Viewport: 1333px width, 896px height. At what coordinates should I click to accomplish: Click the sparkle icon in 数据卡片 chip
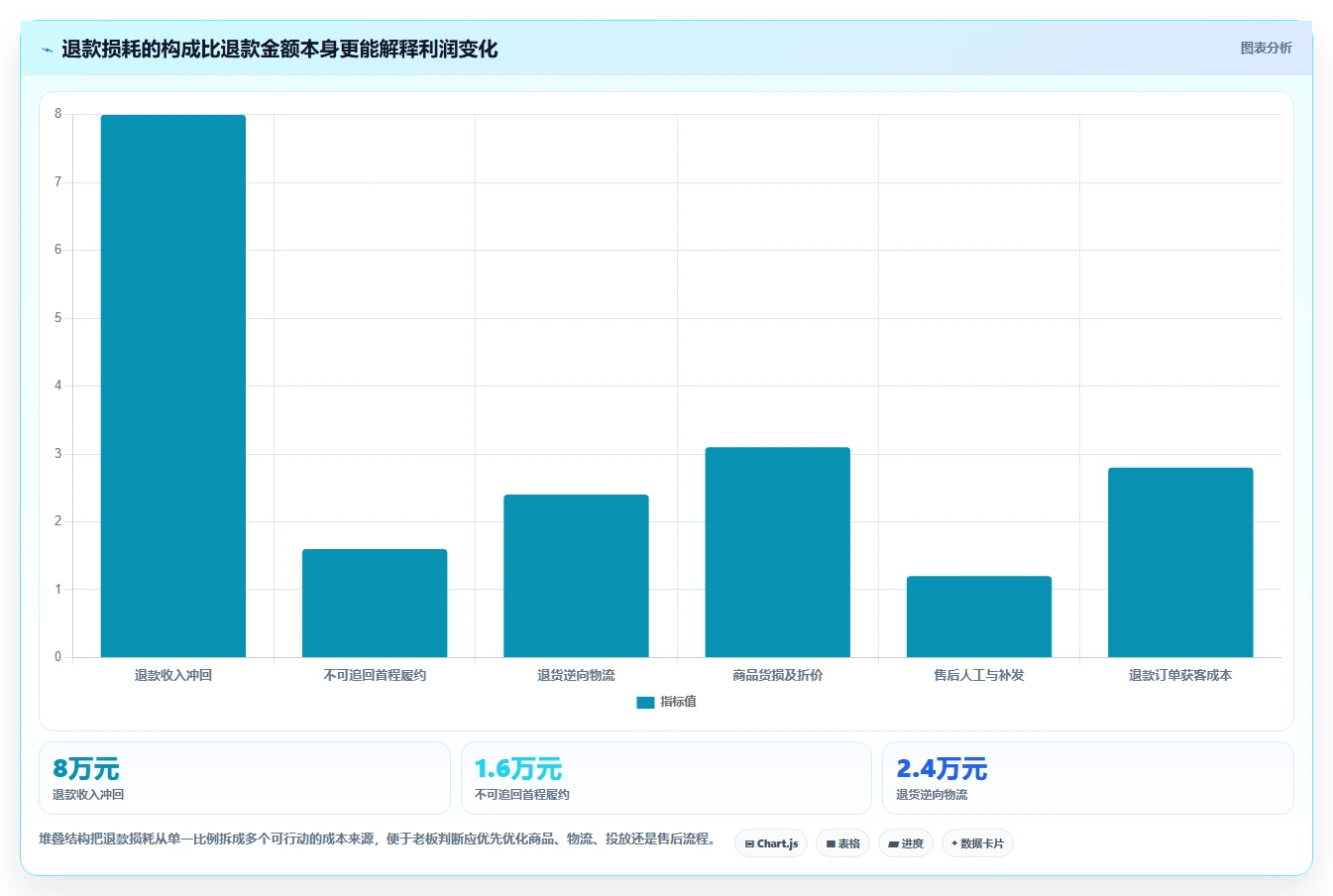coord(954,843)
